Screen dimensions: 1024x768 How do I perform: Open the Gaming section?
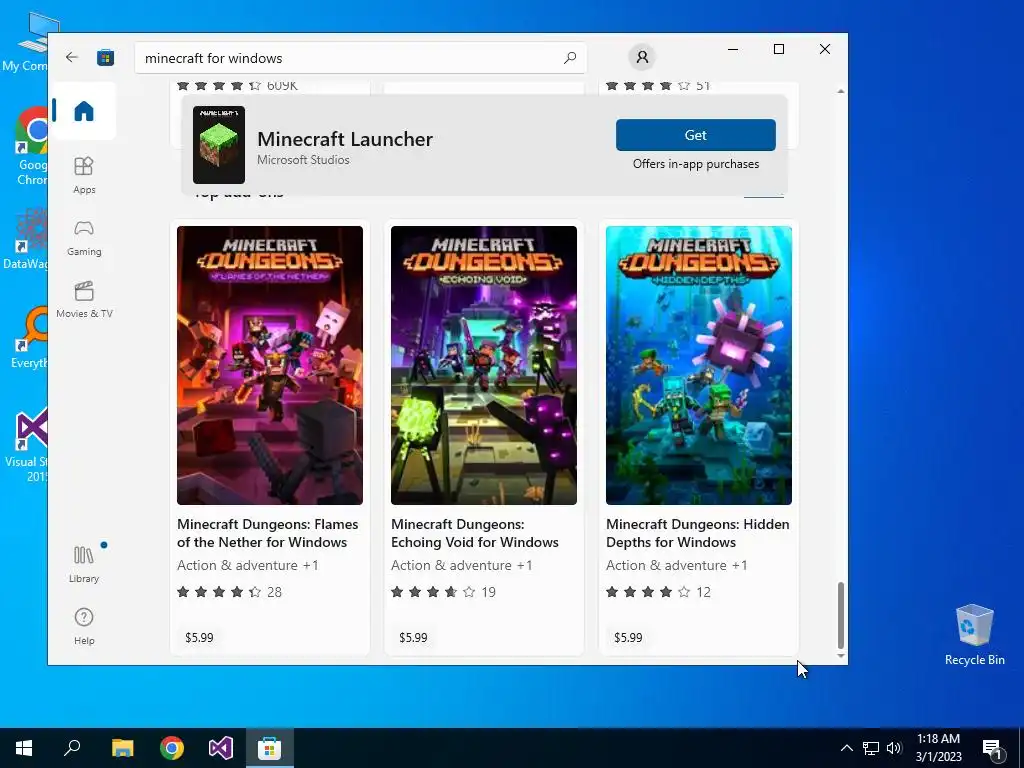(84, 237)
